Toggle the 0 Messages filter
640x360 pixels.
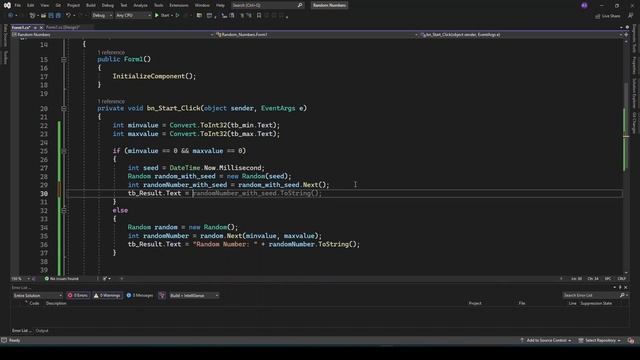coord(140,296)
